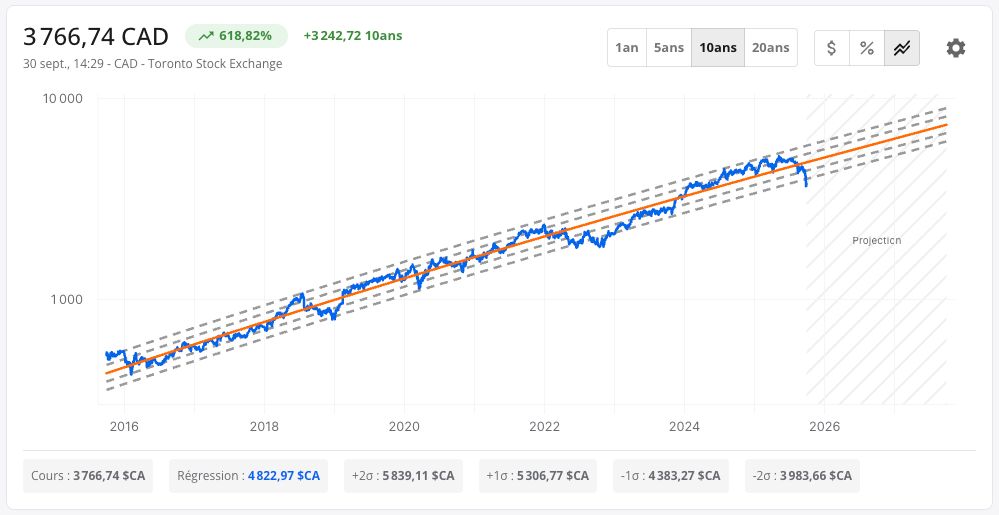Click the 2016 x-axis label
The height and width of the screenshot is (515, 999).
(x=124, y=426)
